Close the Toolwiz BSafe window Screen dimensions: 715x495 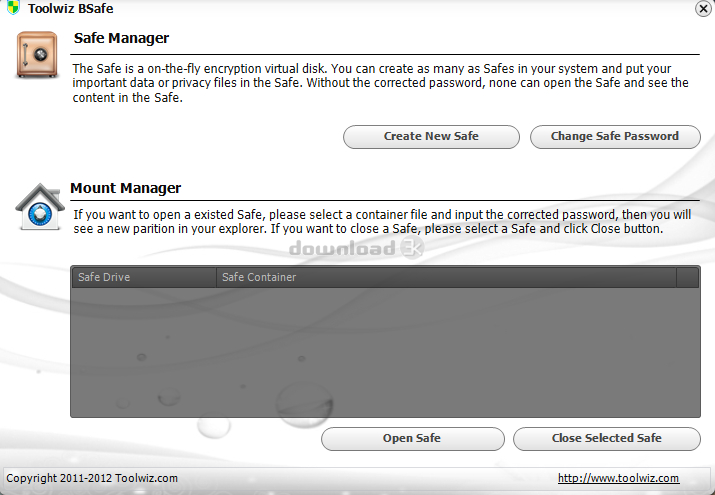pos(703,9)
